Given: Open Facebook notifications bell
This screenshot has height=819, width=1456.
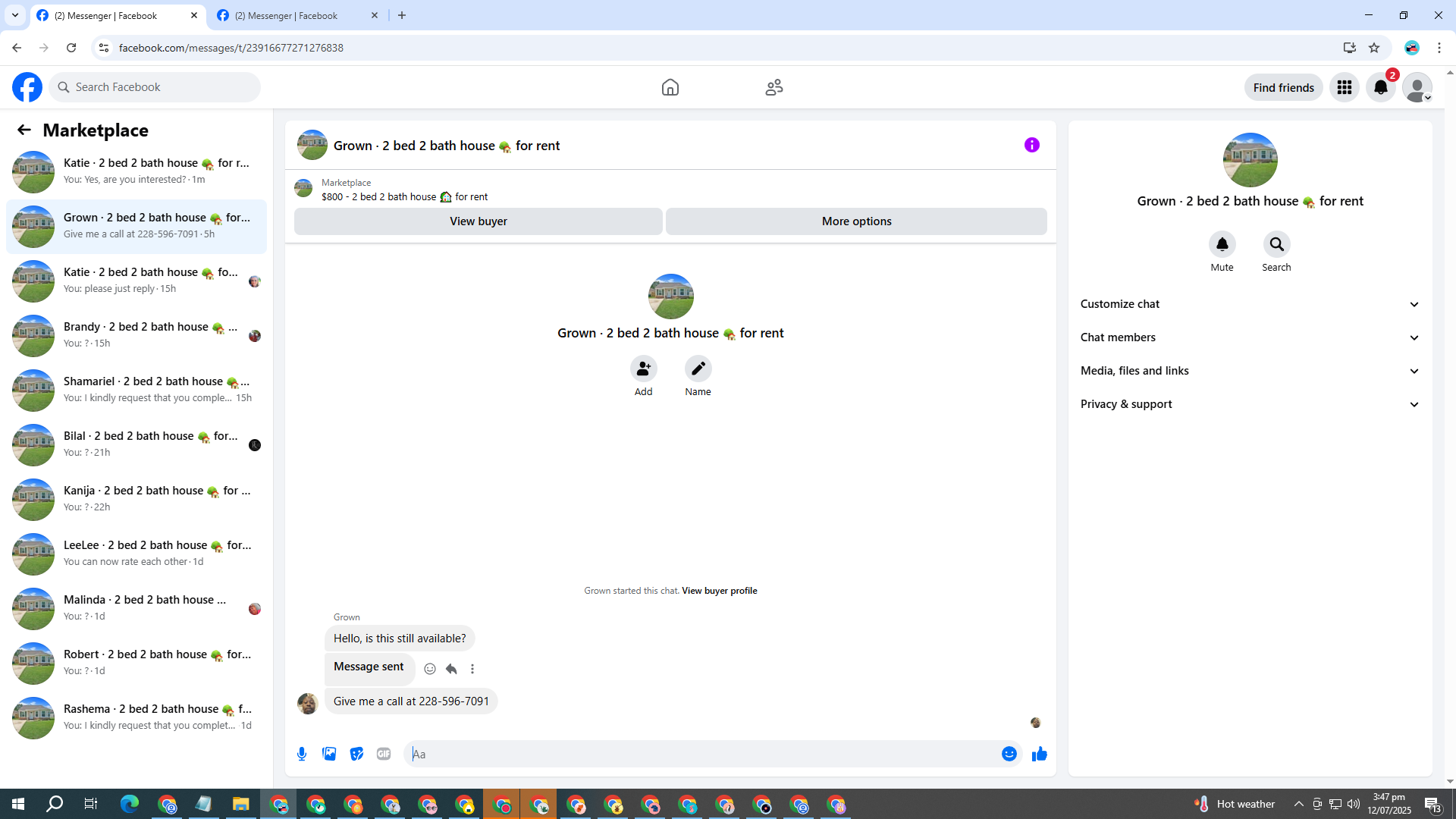Looking at the screenshot, I should pyautogui.click(x=1380, y=88).
